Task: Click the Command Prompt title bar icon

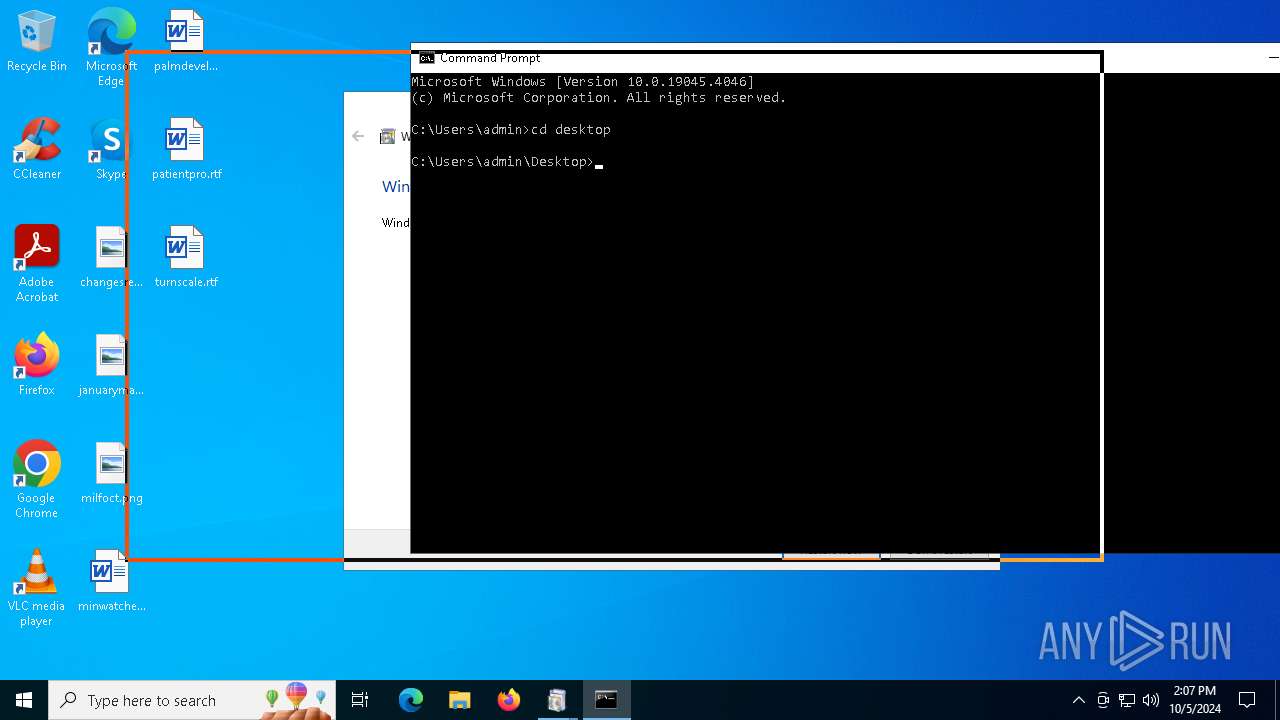Action: point(427,58)
